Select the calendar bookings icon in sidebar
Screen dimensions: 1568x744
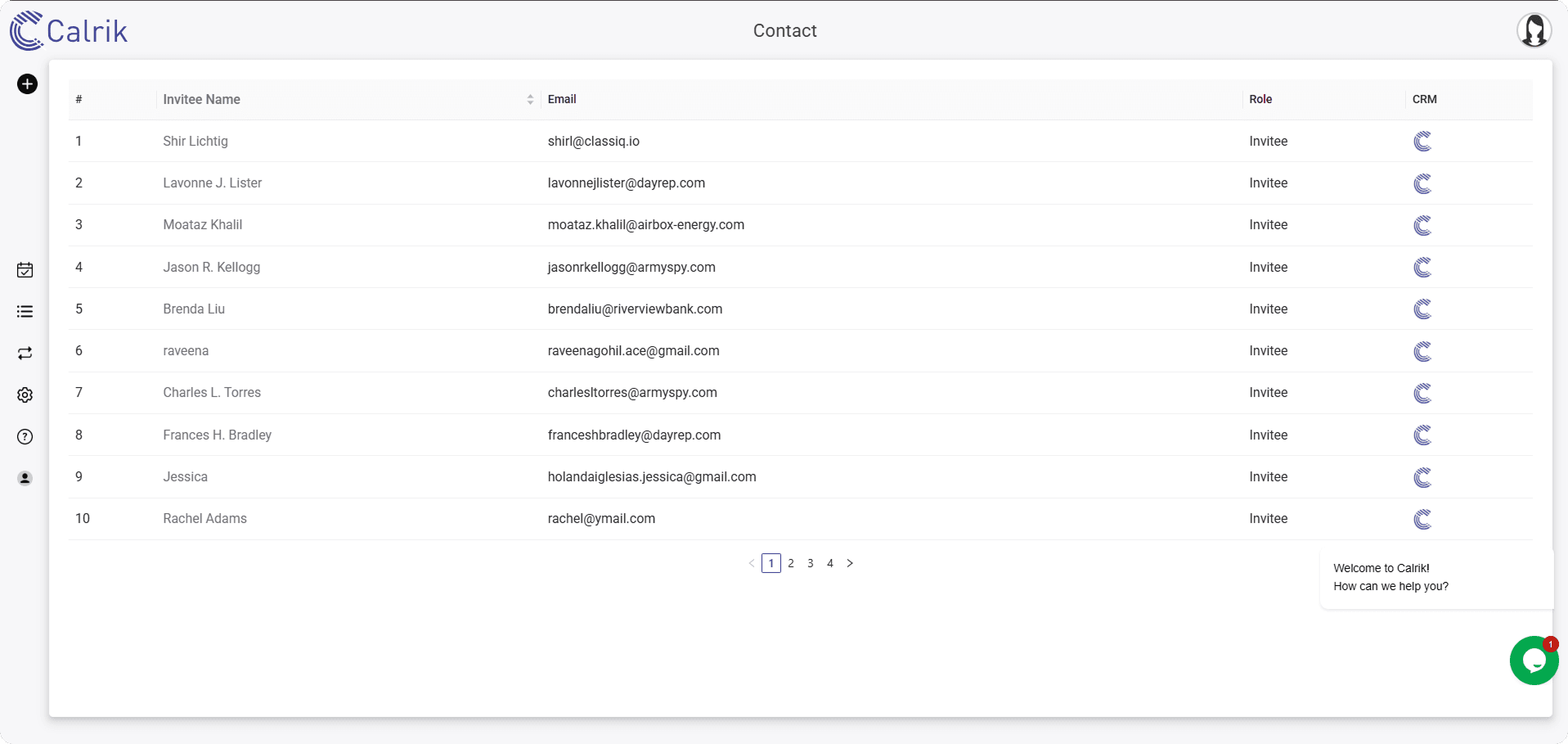pyautogui.click(x=25, y=269)
